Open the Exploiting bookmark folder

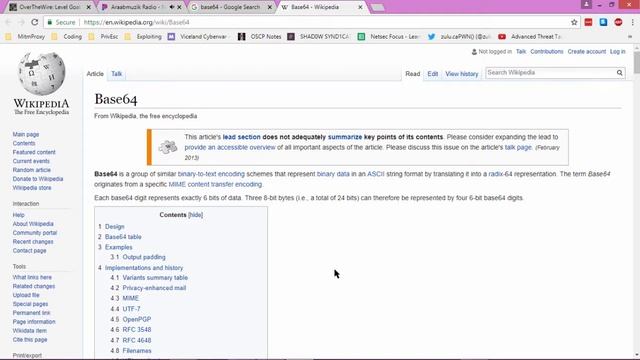143,37
